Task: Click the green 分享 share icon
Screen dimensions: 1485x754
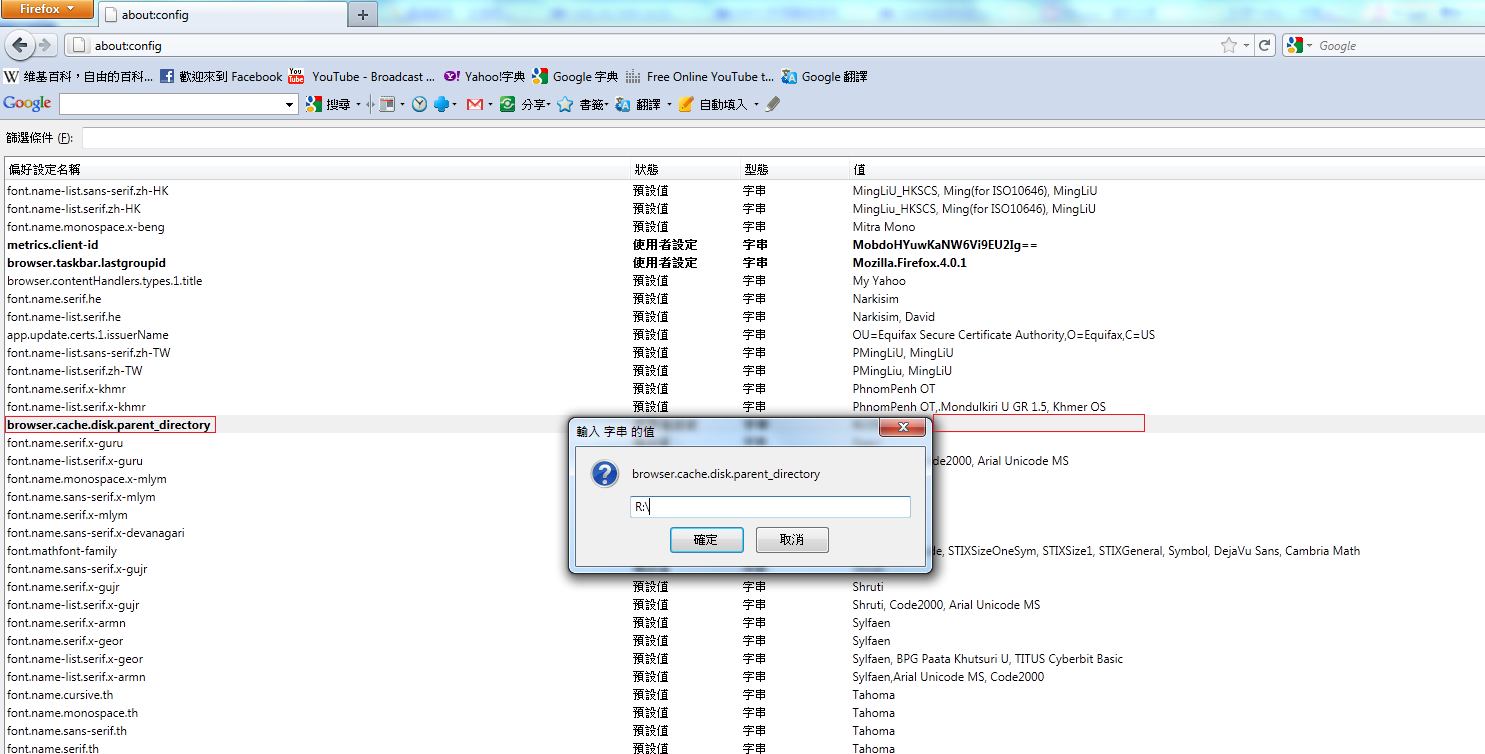Action: pyautogui.click(x=508, y=103)
